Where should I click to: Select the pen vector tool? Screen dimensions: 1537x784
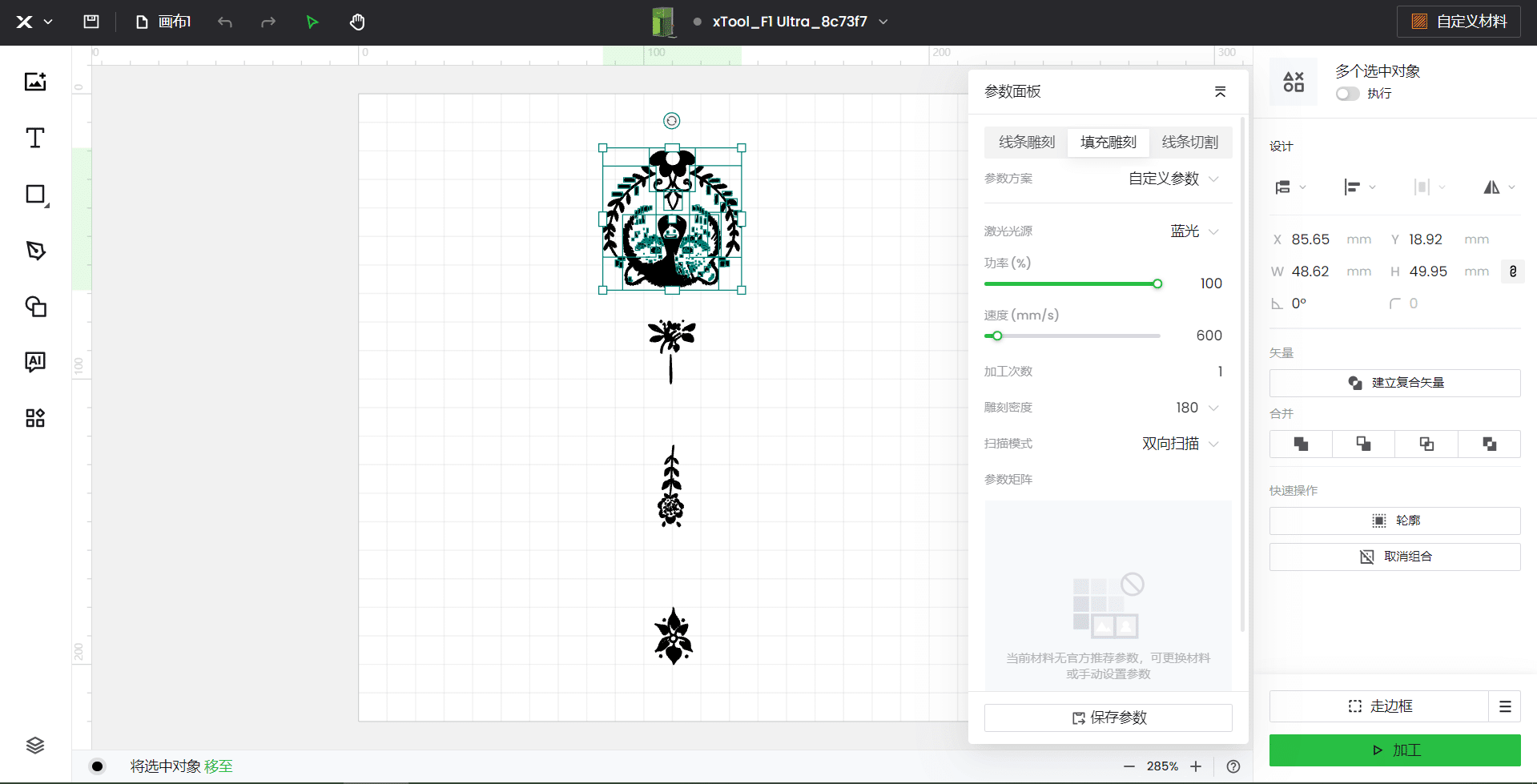[35, 251]
